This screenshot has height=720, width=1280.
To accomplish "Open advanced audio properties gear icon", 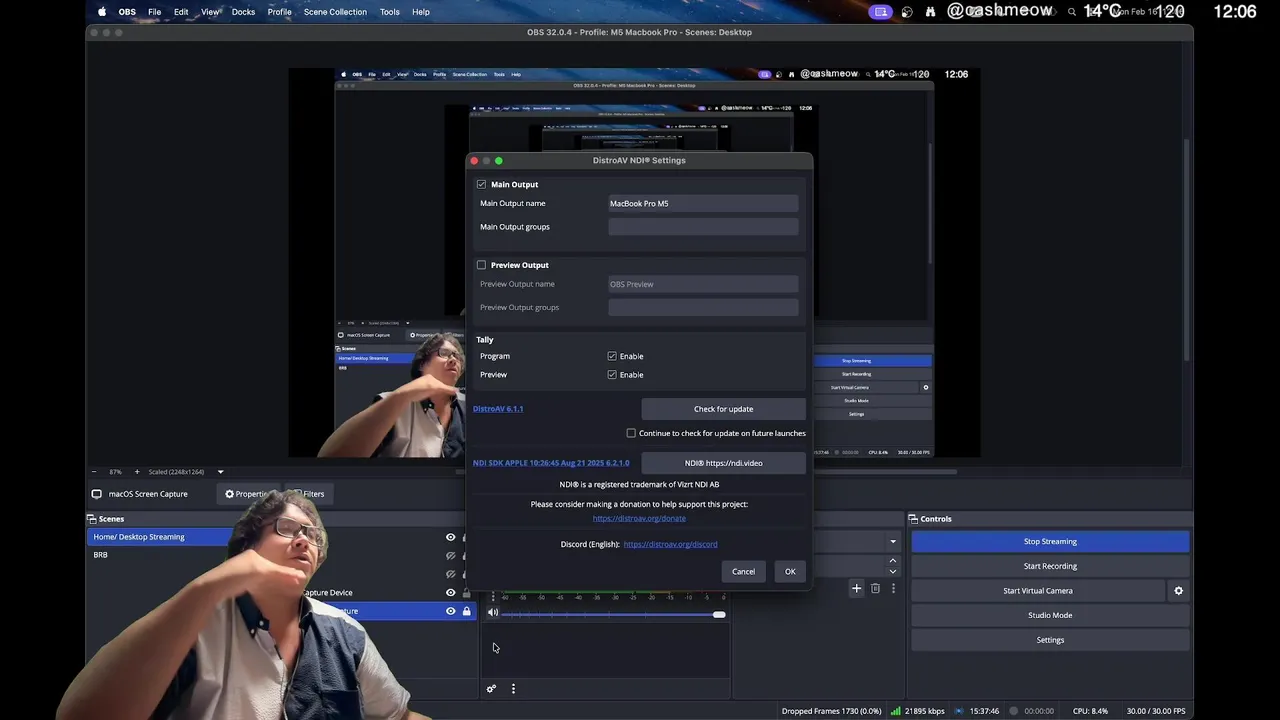I will point(491,689).
